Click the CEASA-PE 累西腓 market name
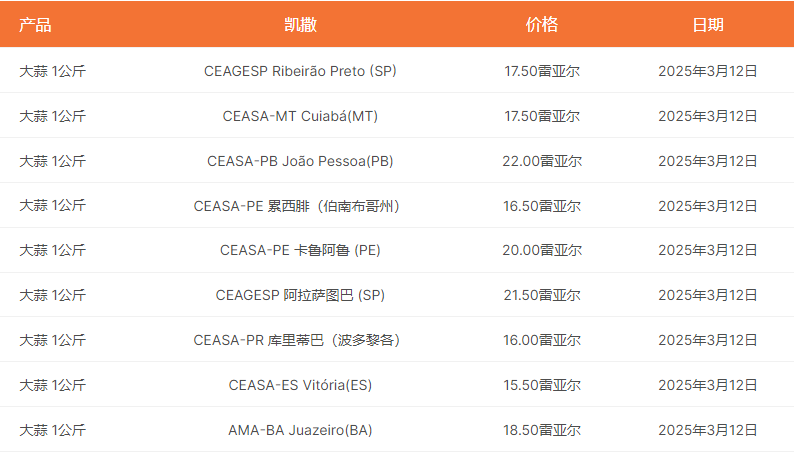The width and height of the screenshot is (794, 453). (300, 206)
